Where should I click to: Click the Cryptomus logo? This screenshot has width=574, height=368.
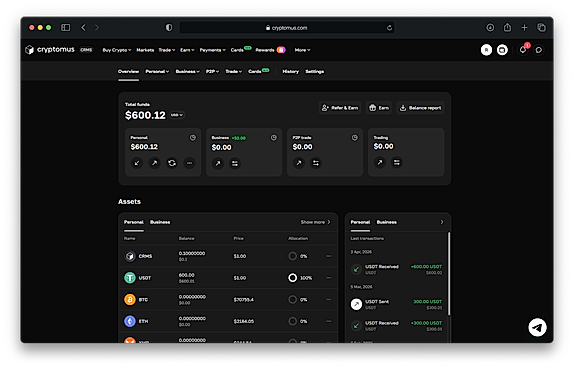(x=50, y=49)
